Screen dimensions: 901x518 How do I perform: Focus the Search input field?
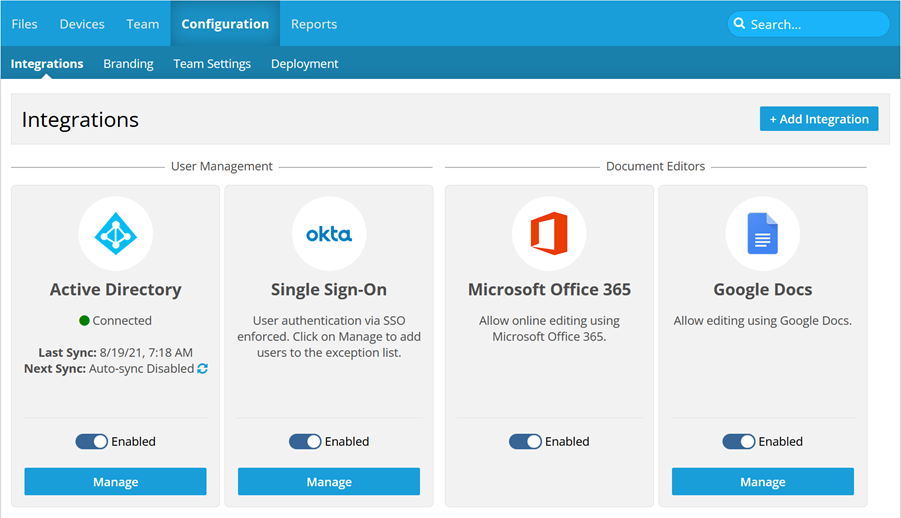tap(815, 24)
